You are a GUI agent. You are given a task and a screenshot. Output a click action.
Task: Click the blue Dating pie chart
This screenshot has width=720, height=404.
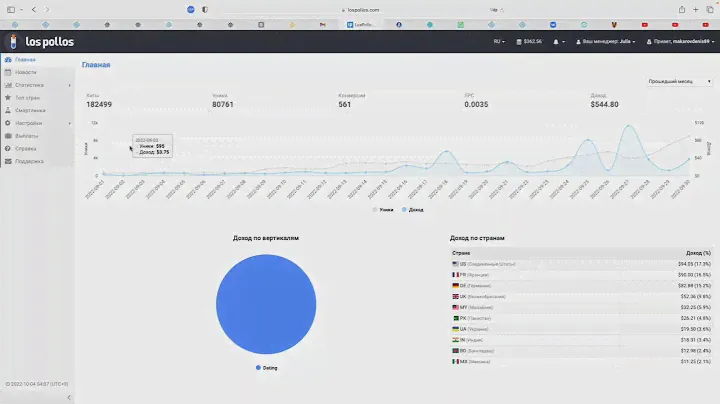tap(266, 305)
